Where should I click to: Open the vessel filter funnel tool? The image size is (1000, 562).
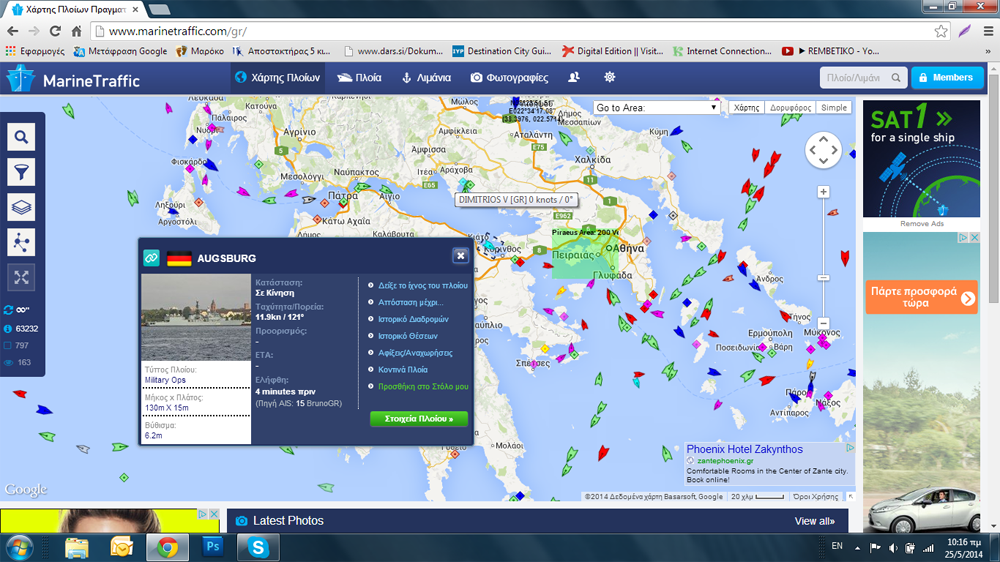21,172
